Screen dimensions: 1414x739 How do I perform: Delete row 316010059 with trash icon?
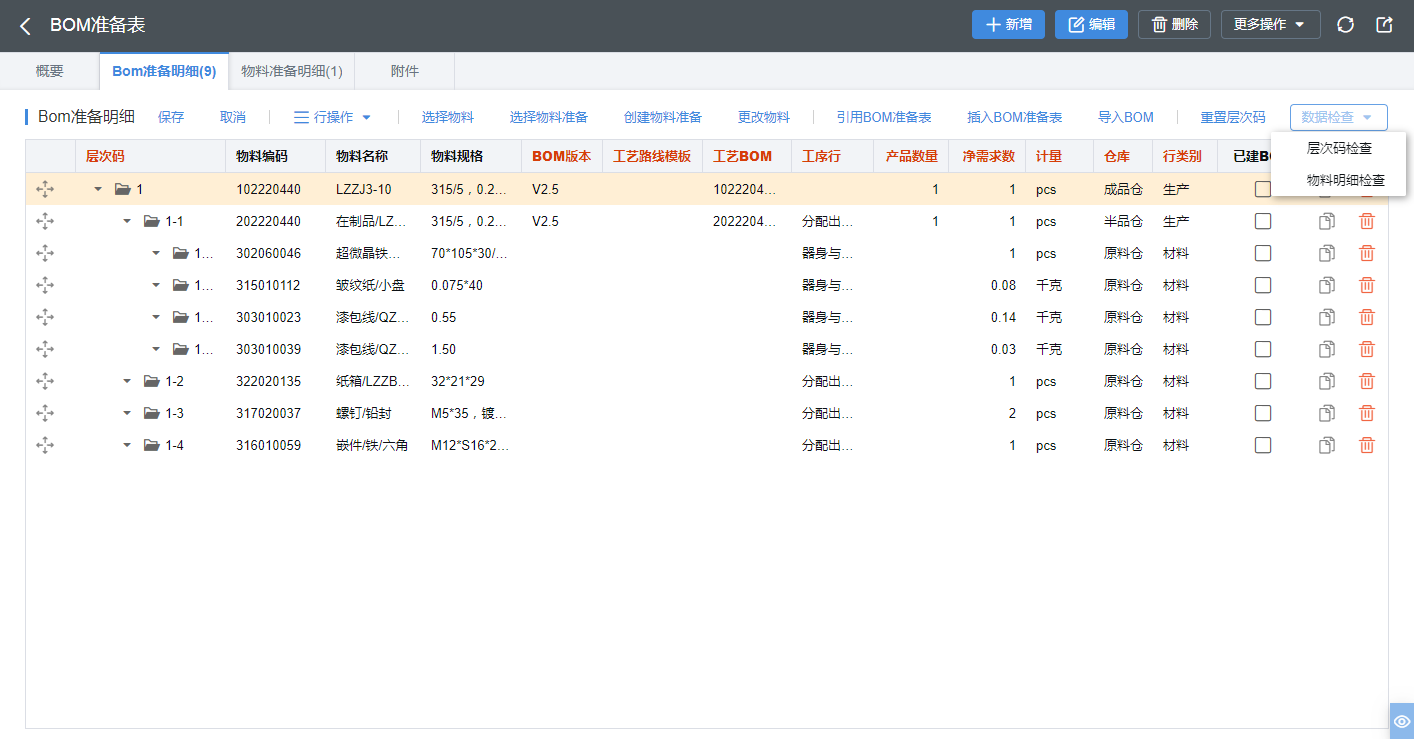1367,445
